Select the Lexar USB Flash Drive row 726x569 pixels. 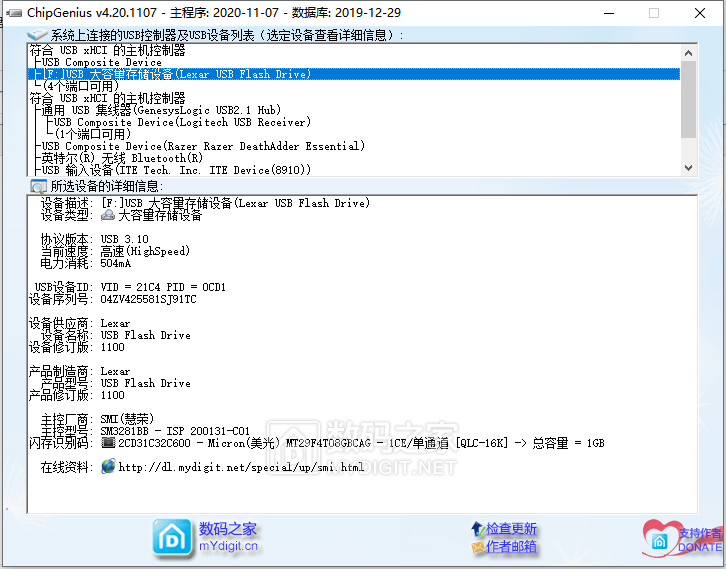[354, 74]
